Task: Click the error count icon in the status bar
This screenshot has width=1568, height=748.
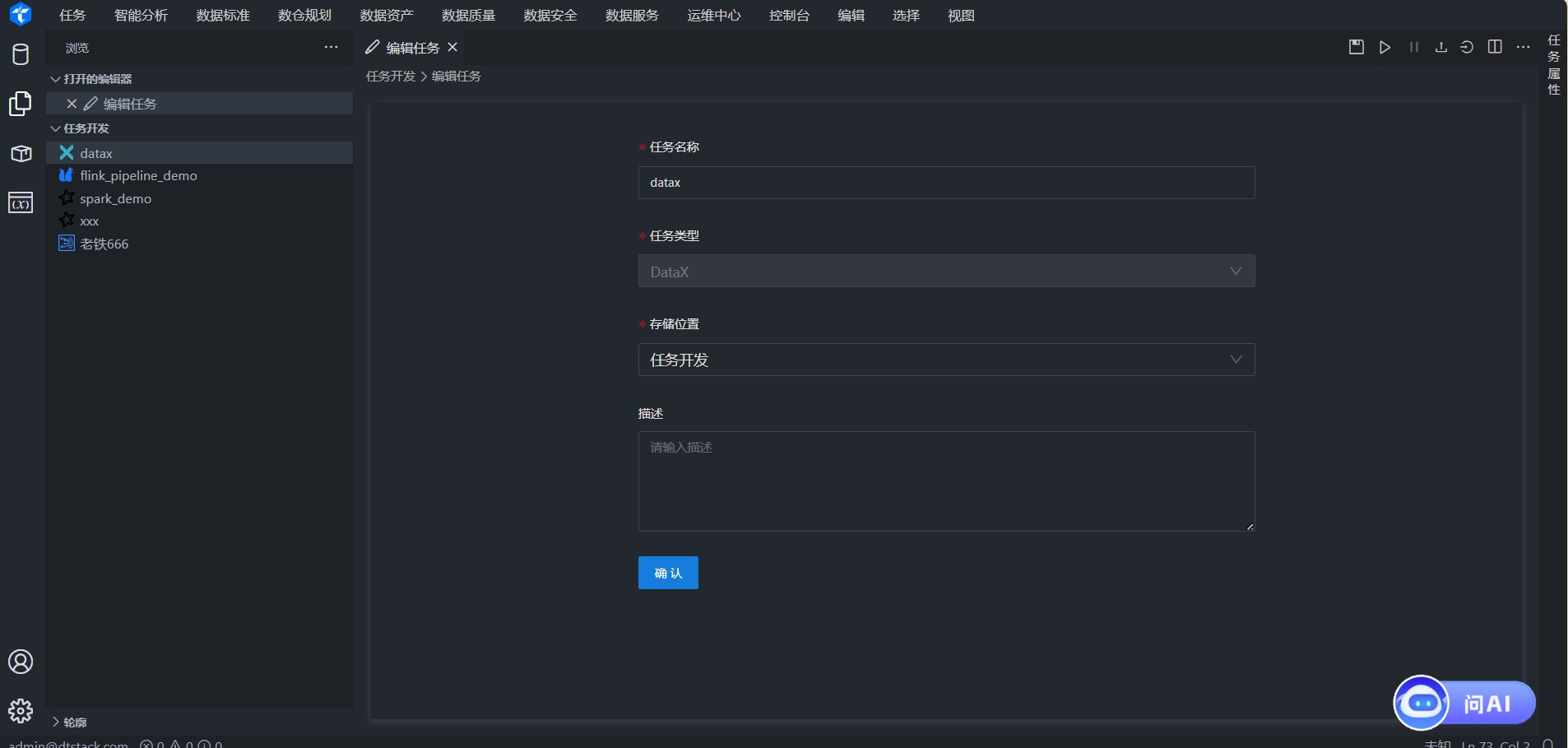Action: pos(146,744)
